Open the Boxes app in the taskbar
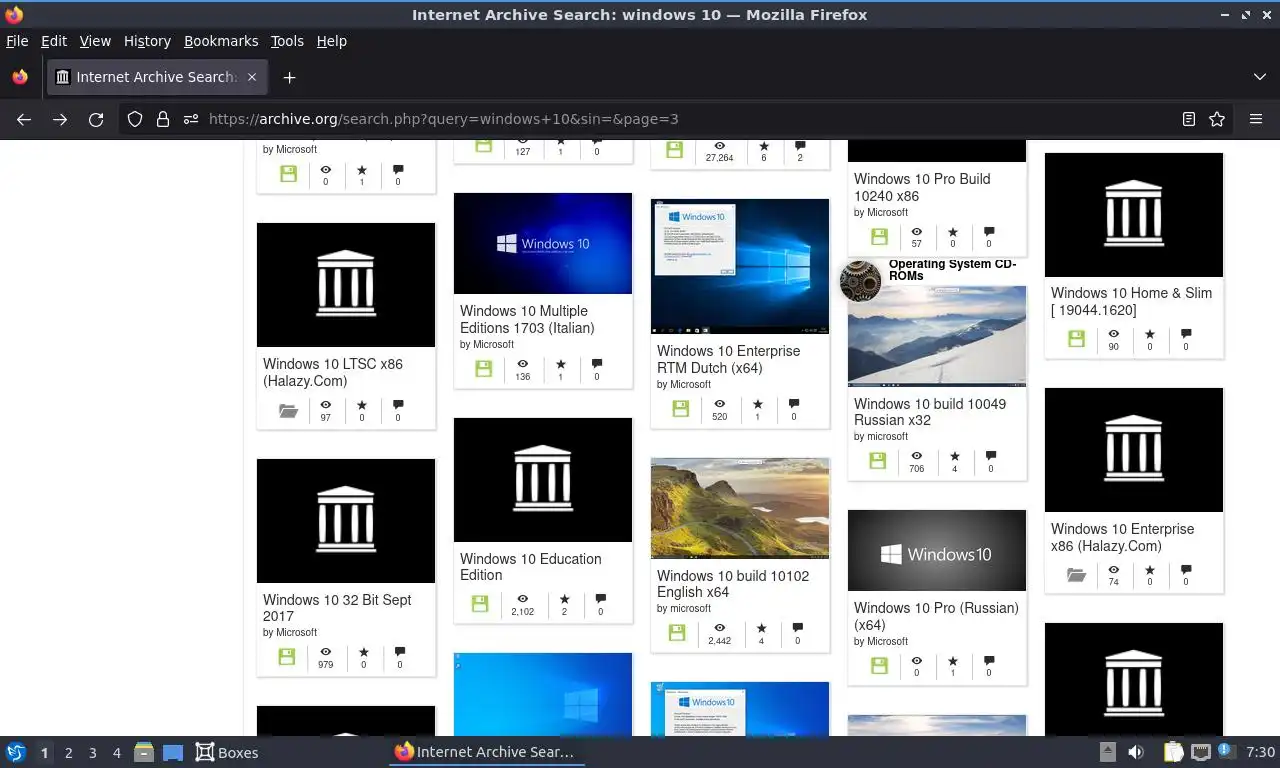Screen dimensions: 1280x768 click(227, 752)
